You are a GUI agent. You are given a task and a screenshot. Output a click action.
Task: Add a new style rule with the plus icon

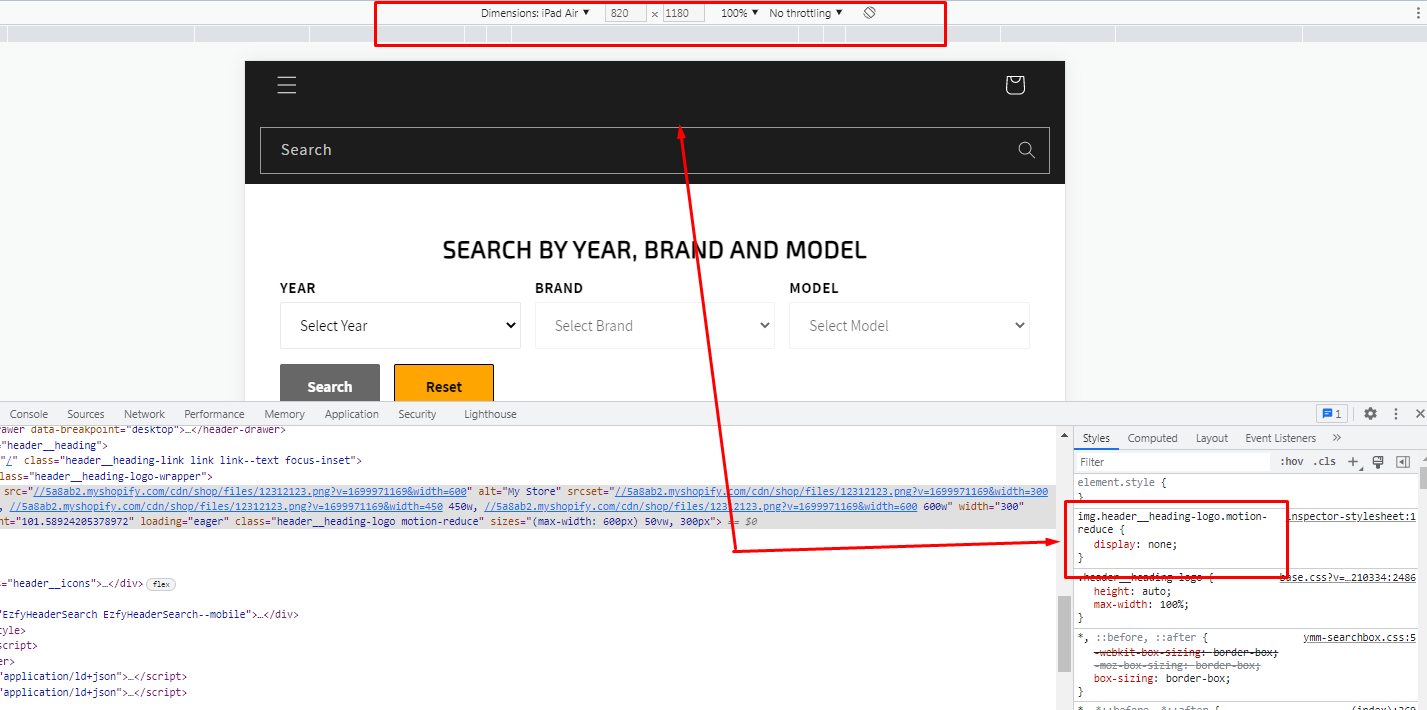pyautogui.click(x=1353, y=462)
